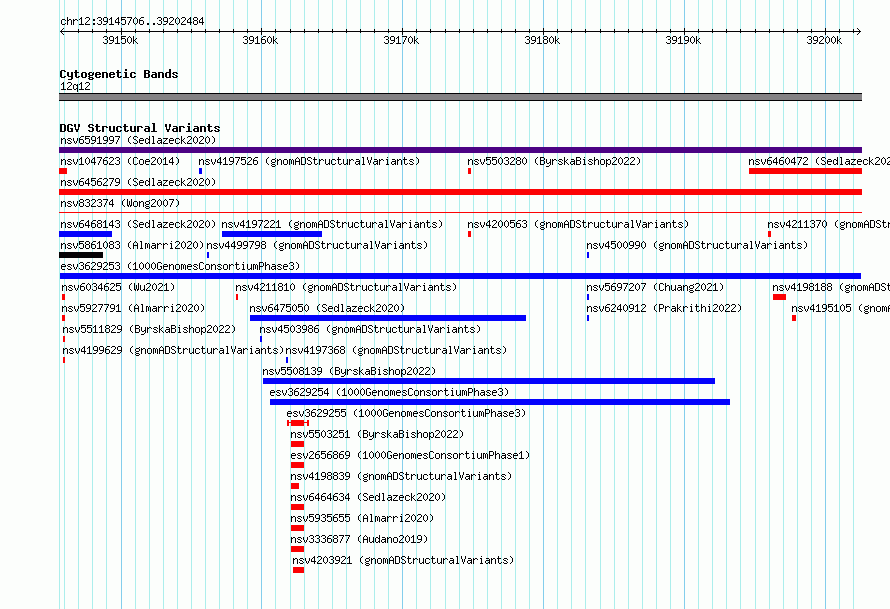Select the red bar under nsv4198188
This screenshot has width=890, height=609.
[779, 297]
